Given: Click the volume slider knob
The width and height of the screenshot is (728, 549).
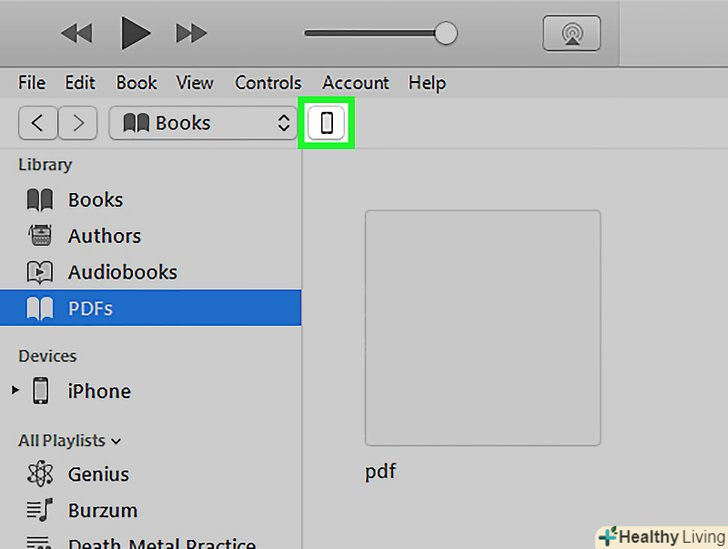Looking at the screenshot, I should [446, 33].
